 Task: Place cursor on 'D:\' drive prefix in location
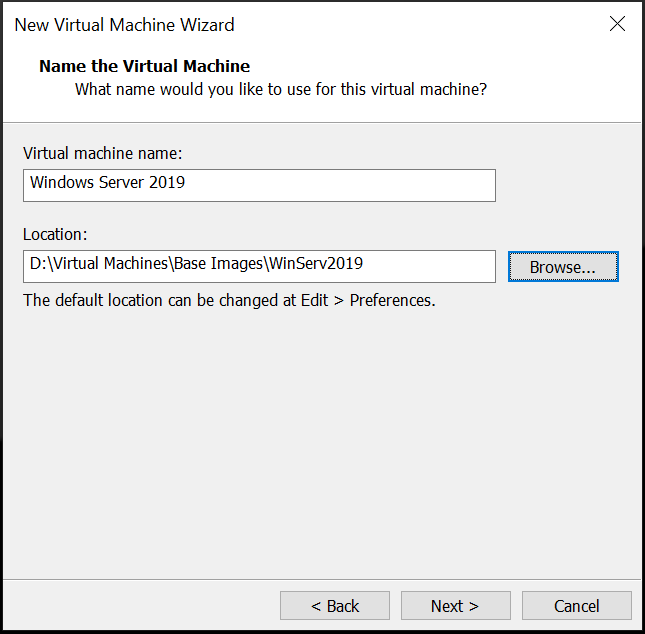pyautogui.click(x=40, y=266)
